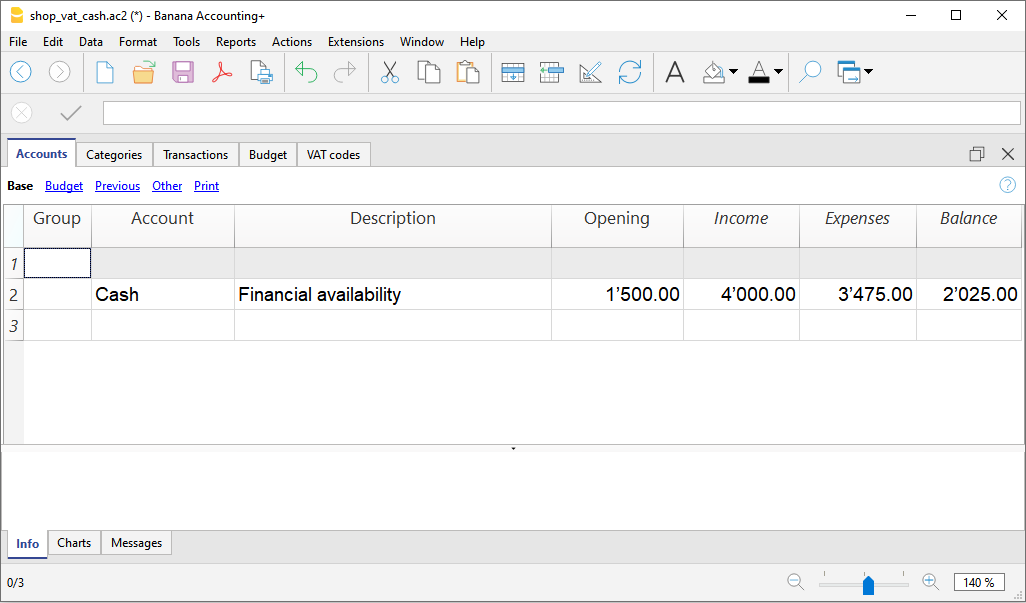Click inside the formula input bar

pos(560,113)
